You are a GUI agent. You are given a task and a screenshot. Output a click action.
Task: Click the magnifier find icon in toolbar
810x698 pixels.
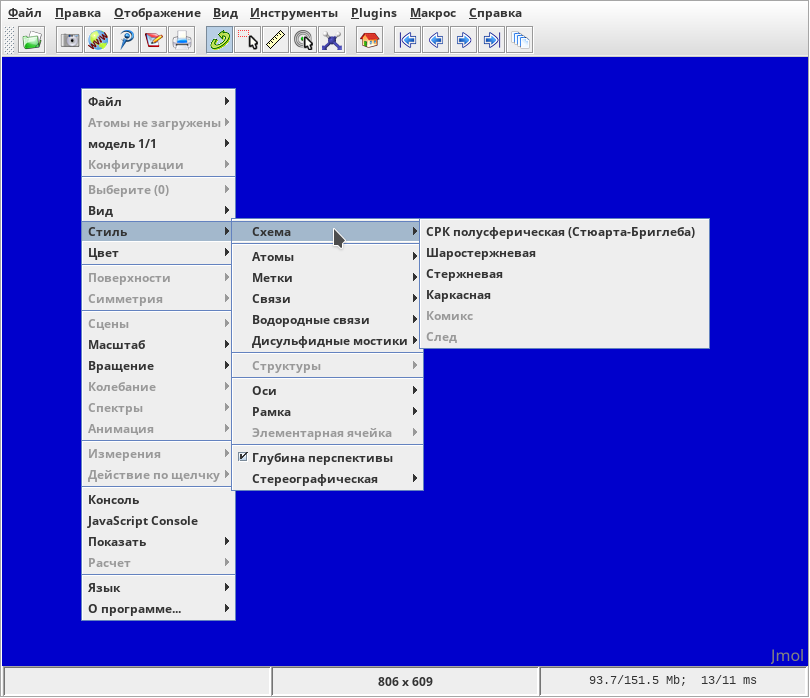coord(126,40)
